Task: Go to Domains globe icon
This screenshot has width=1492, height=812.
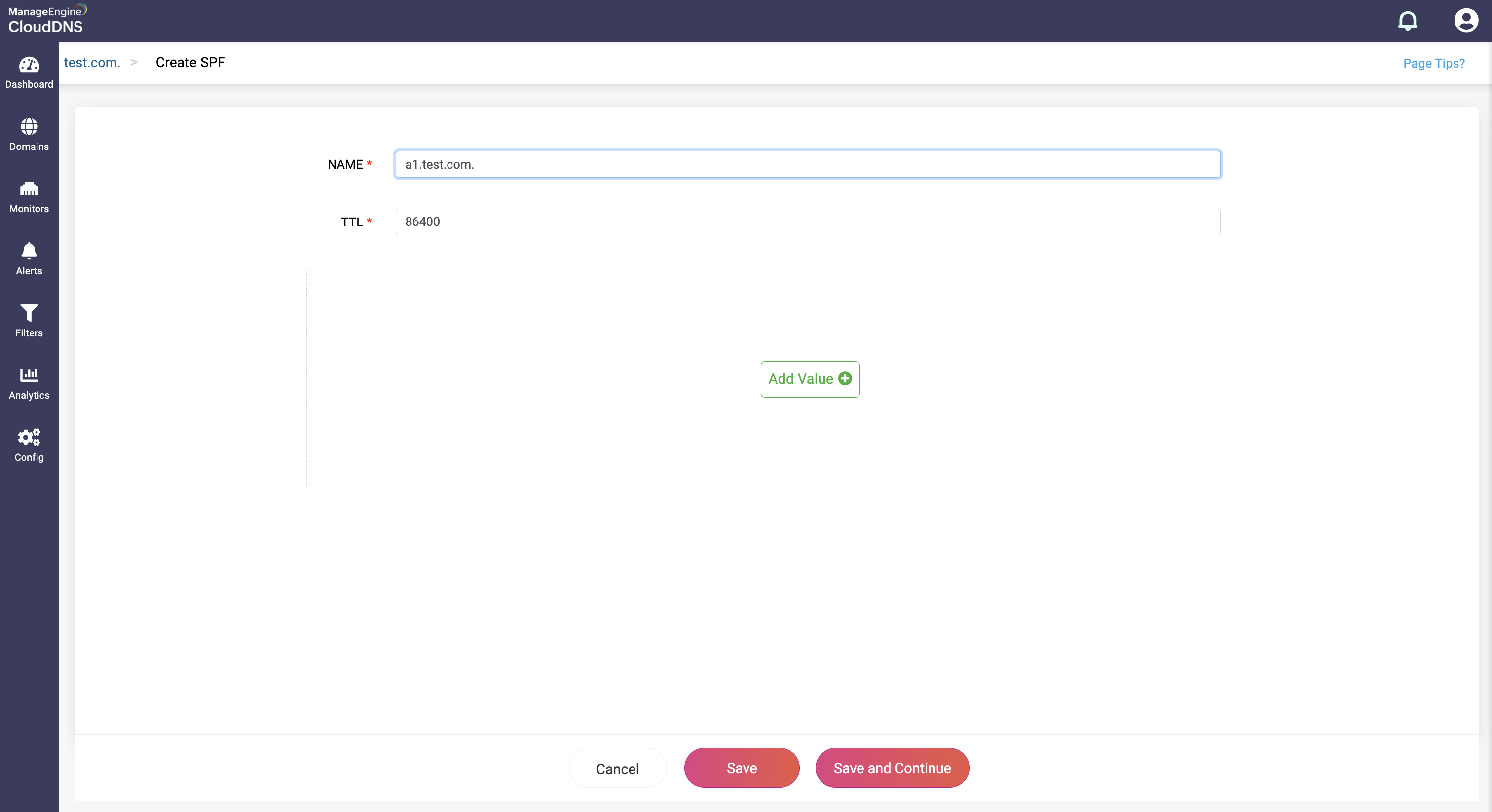Action: [29, 127]
